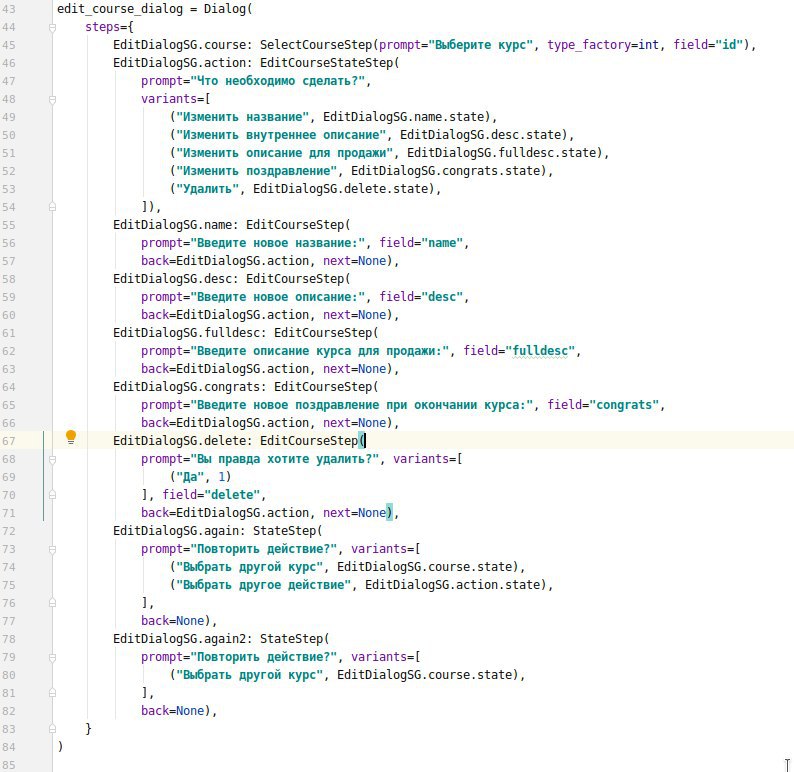794x772 pixels.
Task: Click "EditDialogSG.desc.state" on line 50
Action: click(481, 135)
